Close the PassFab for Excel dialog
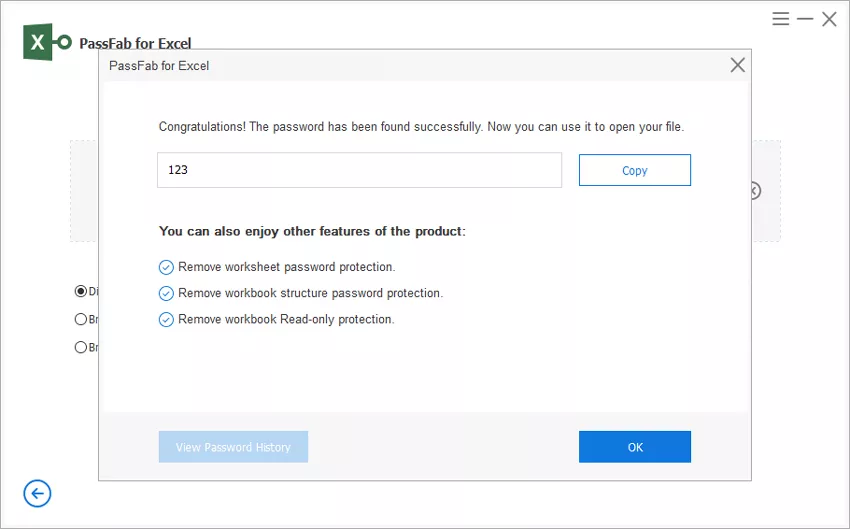The height and width of the screenshot is (529, 850). pyautogui.click(x=737, y=65)
